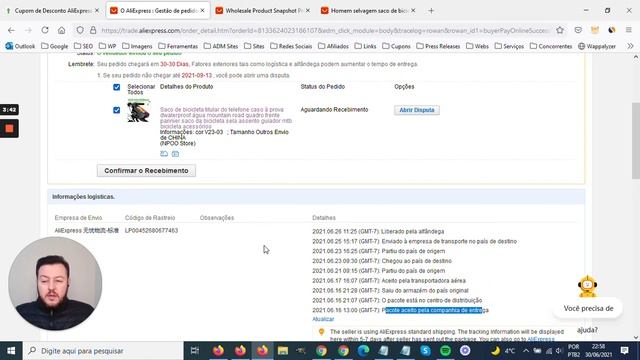Show more bookmarks with the chevron
640x360 pixels.
coord(630,46)
